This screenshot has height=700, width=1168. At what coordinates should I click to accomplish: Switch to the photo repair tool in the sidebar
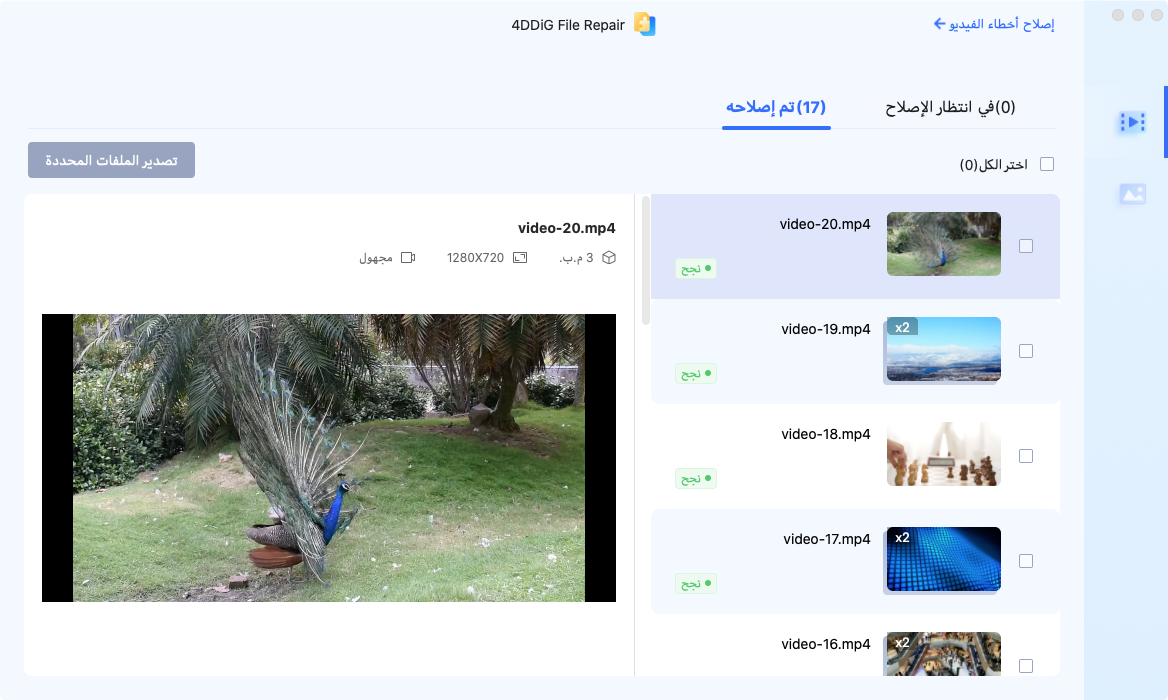tap(1132, 194)
